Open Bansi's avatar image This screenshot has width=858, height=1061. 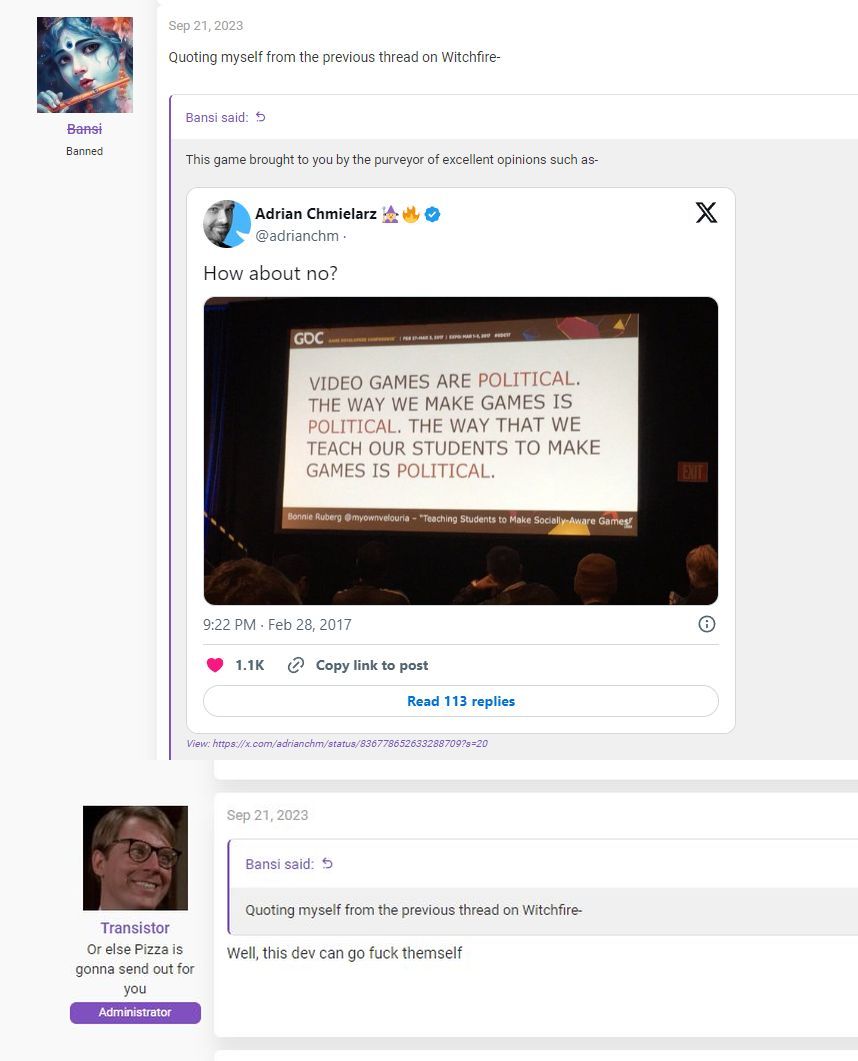click(x=85, y=65)
